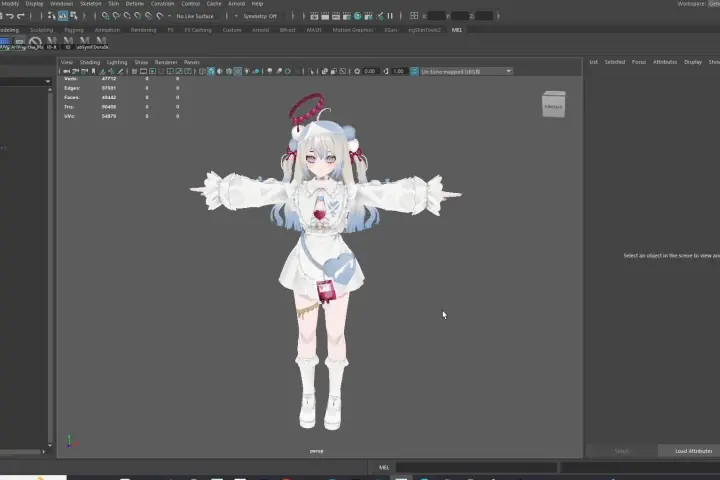Click the Undo arrow icon
This screenshot has height=480, width=720.
point(10,16)
